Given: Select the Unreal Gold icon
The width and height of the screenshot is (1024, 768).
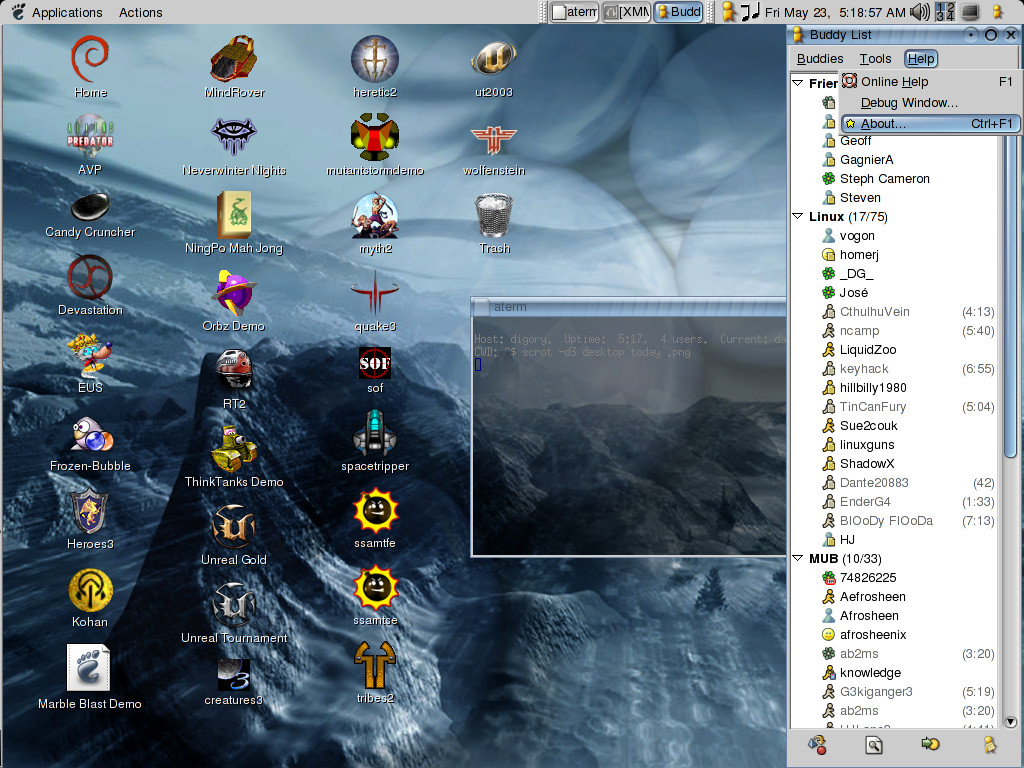Looking at the screenshot, I should tap(234, 526).
